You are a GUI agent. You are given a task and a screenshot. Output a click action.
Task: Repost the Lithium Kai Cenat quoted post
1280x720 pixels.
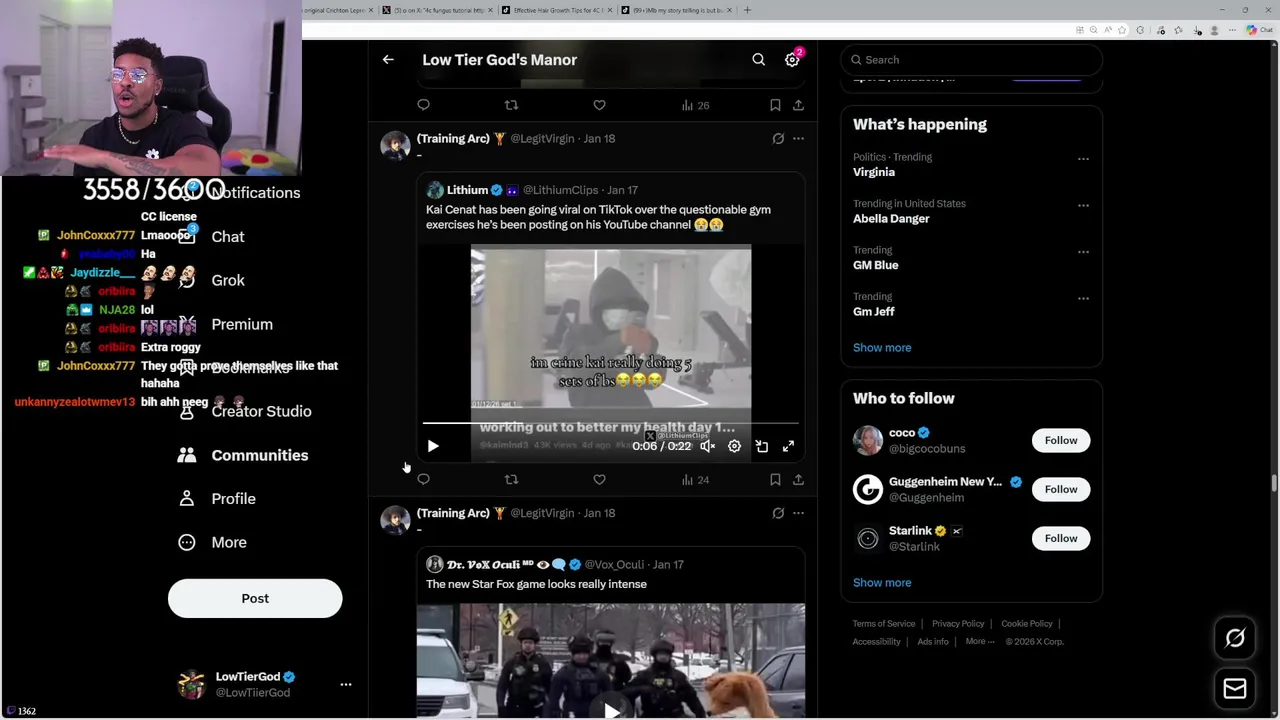[511, 480]
